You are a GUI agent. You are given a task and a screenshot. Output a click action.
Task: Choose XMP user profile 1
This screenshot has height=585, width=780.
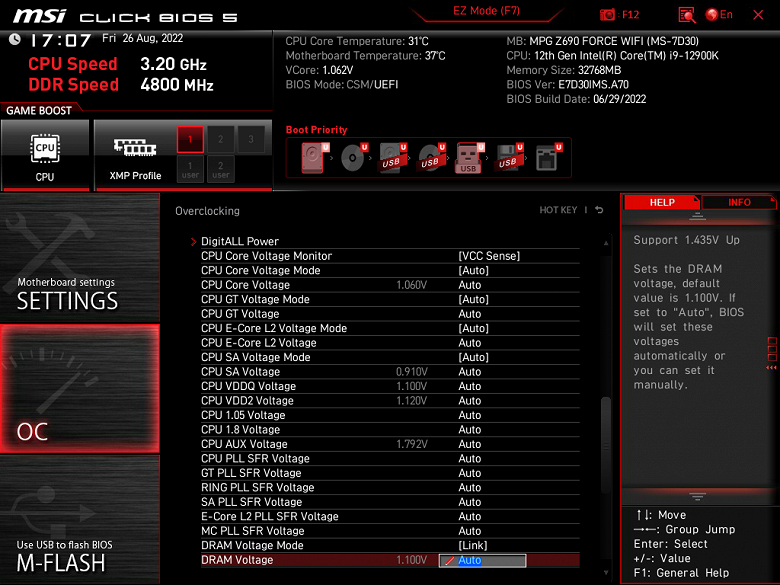click(x=190, y=169)
